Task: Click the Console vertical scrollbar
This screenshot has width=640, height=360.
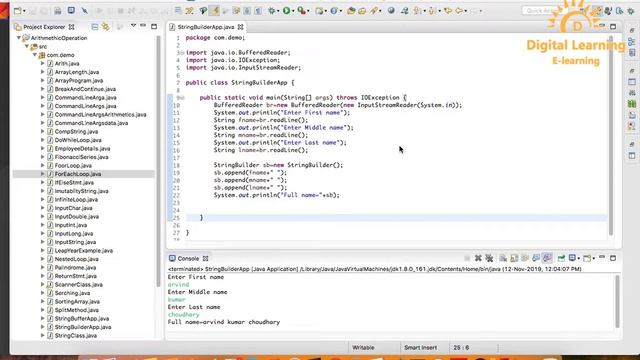Action: [617, 301]
